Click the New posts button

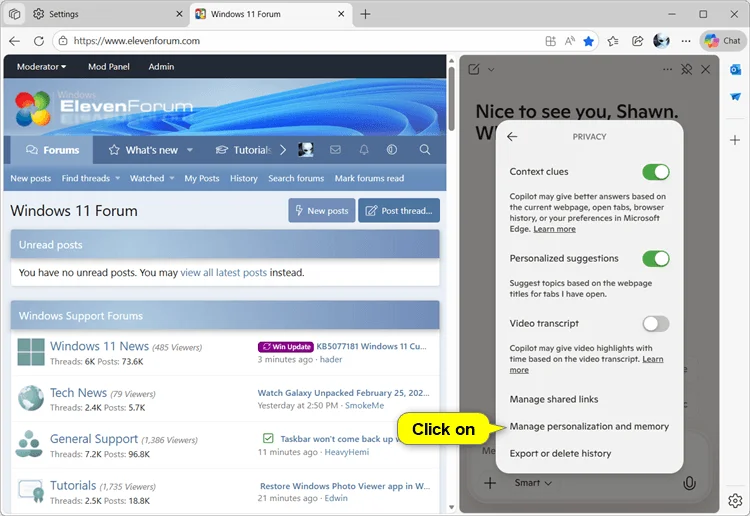pos(322,210)
